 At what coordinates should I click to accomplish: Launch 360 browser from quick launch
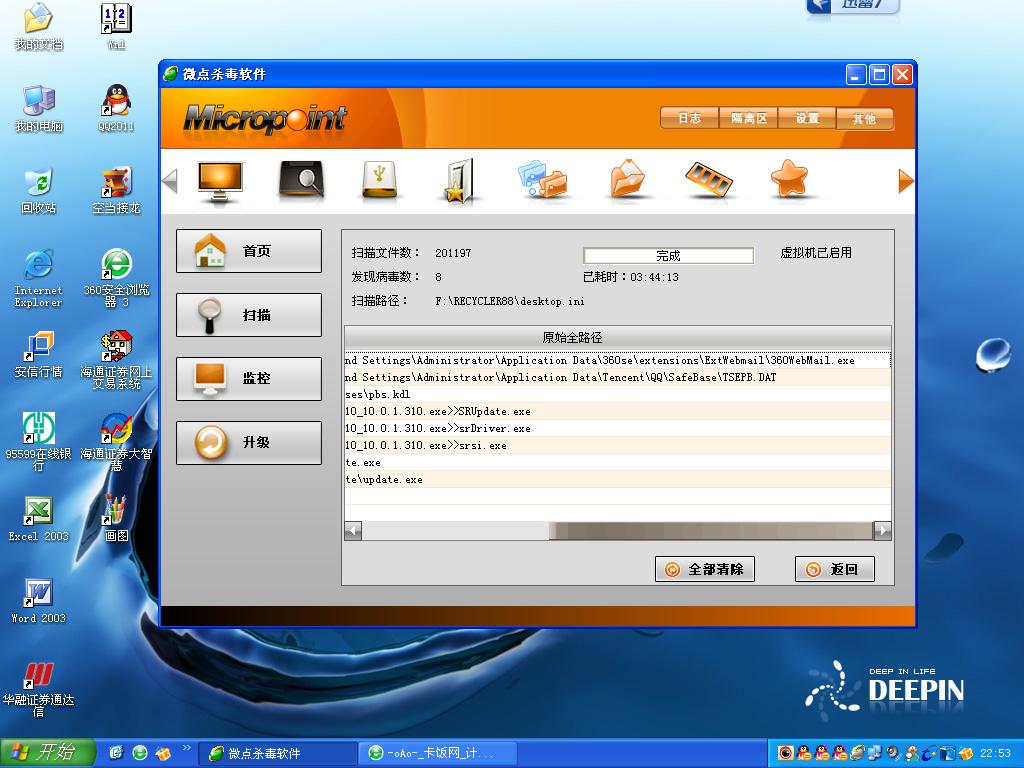point(140,753)
